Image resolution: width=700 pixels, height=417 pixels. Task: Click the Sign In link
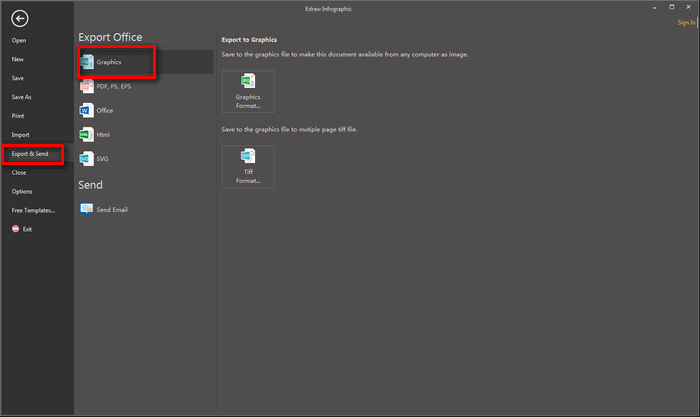[x=686, y=22]
